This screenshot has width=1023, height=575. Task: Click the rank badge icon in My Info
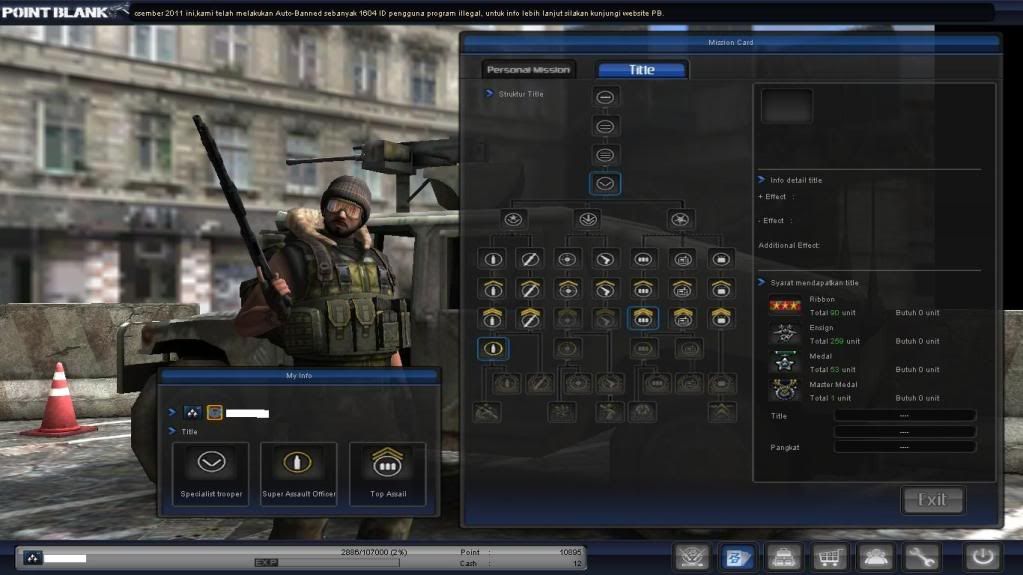(192, 412)
